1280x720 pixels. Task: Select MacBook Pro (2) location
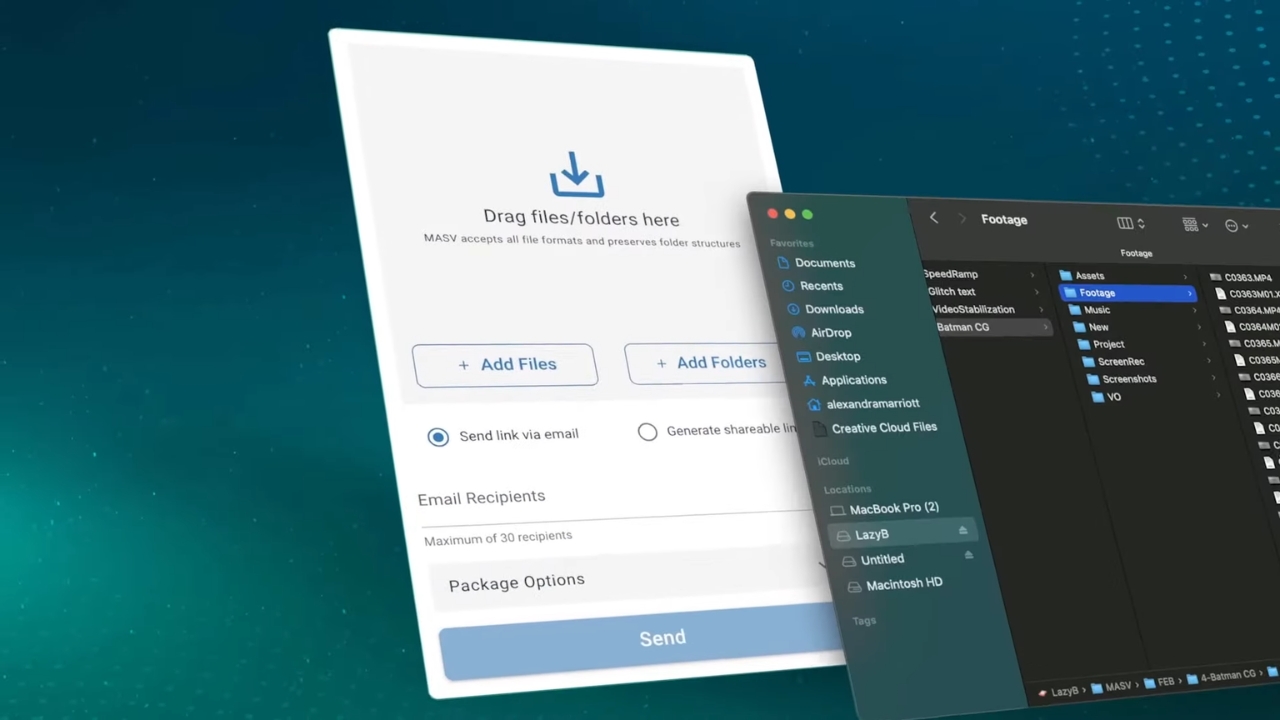[x=885, y=509]
